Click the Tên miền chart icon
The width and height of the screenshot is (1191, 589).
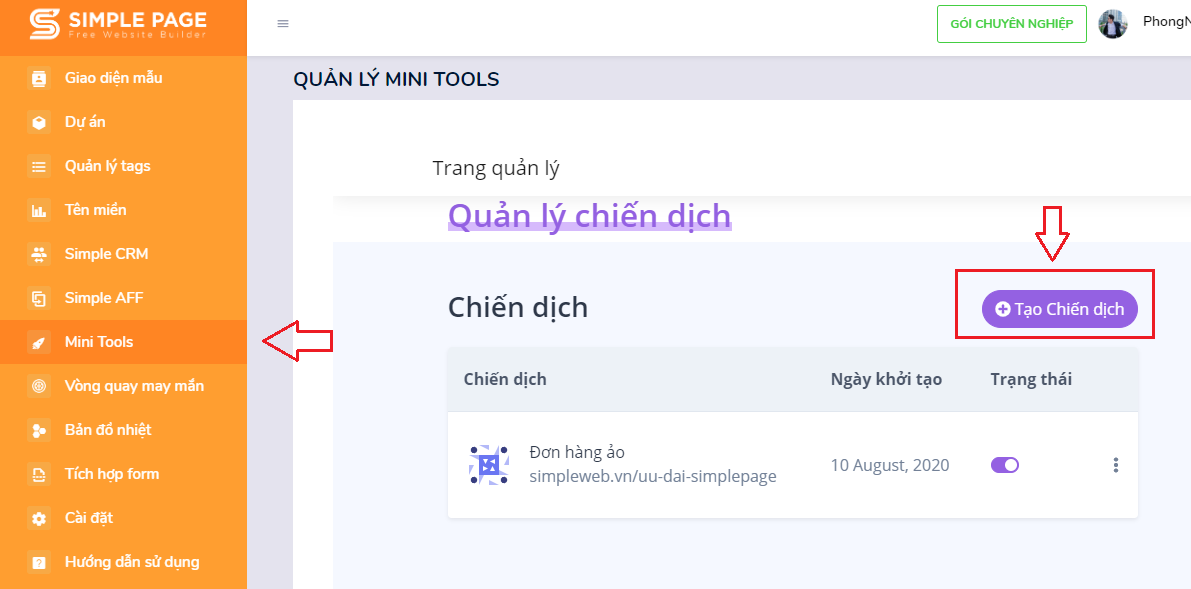[39, 211]
